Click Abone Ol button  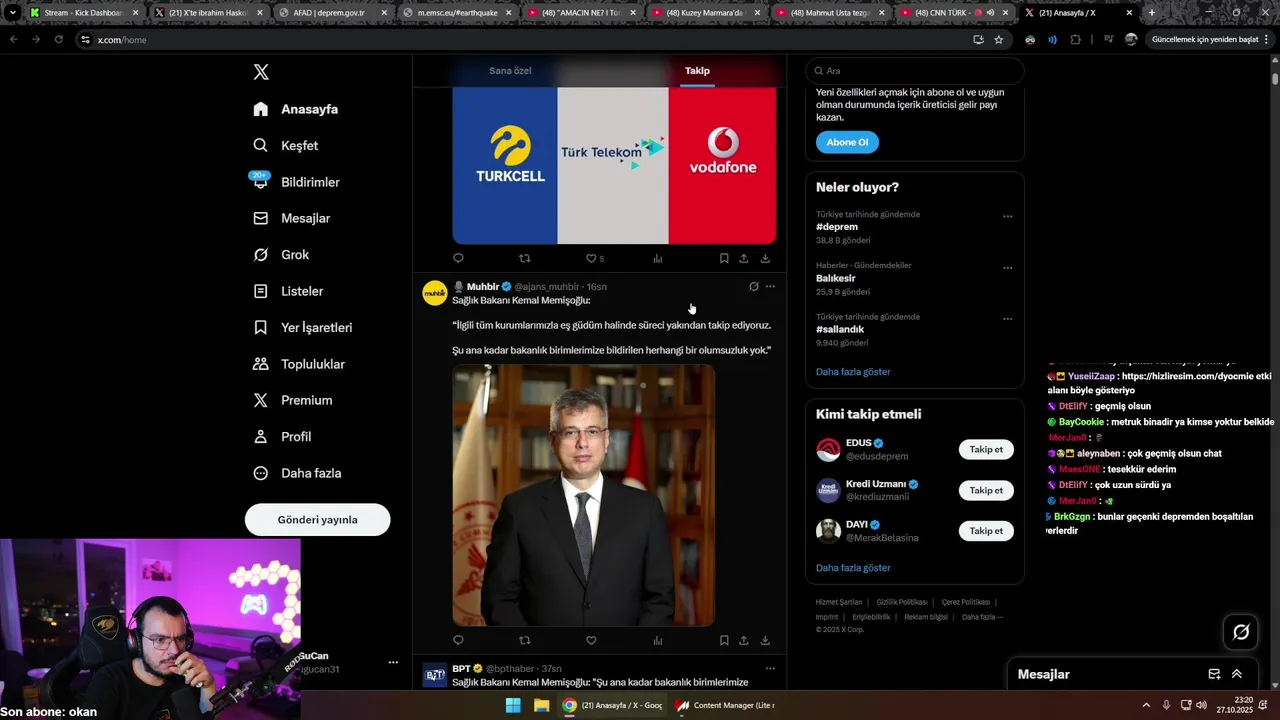click(x=847, y=142)
